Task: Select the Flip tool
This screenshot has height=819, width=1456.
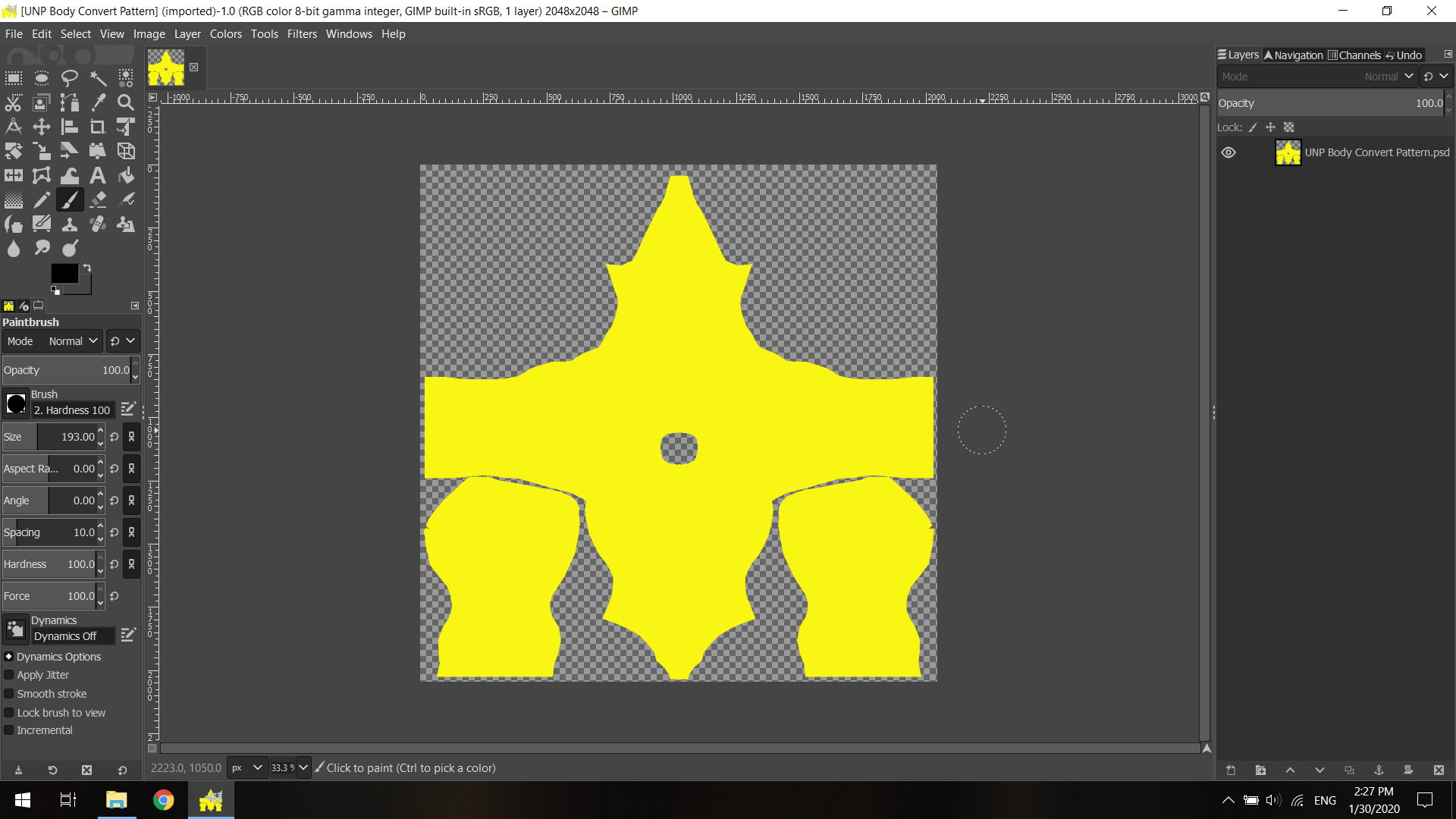Action: 14,175
